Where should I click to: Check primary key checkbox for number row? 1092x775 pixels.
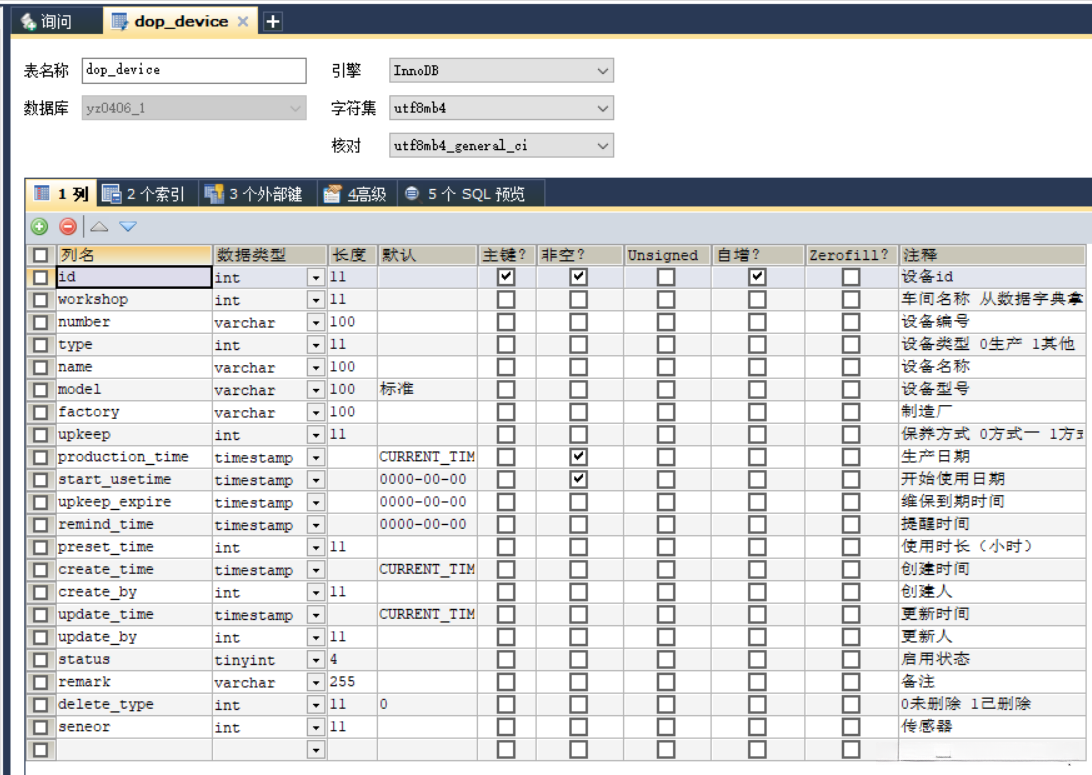click(506, 322)
